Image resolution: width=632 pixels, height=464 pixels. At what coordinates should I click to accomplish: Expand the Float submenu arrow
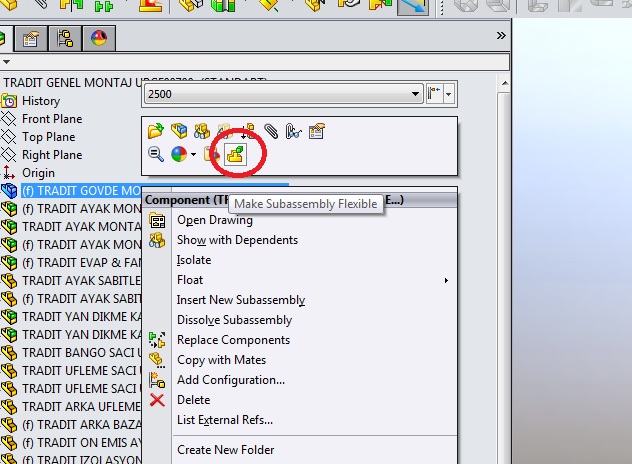pos(446,280)
